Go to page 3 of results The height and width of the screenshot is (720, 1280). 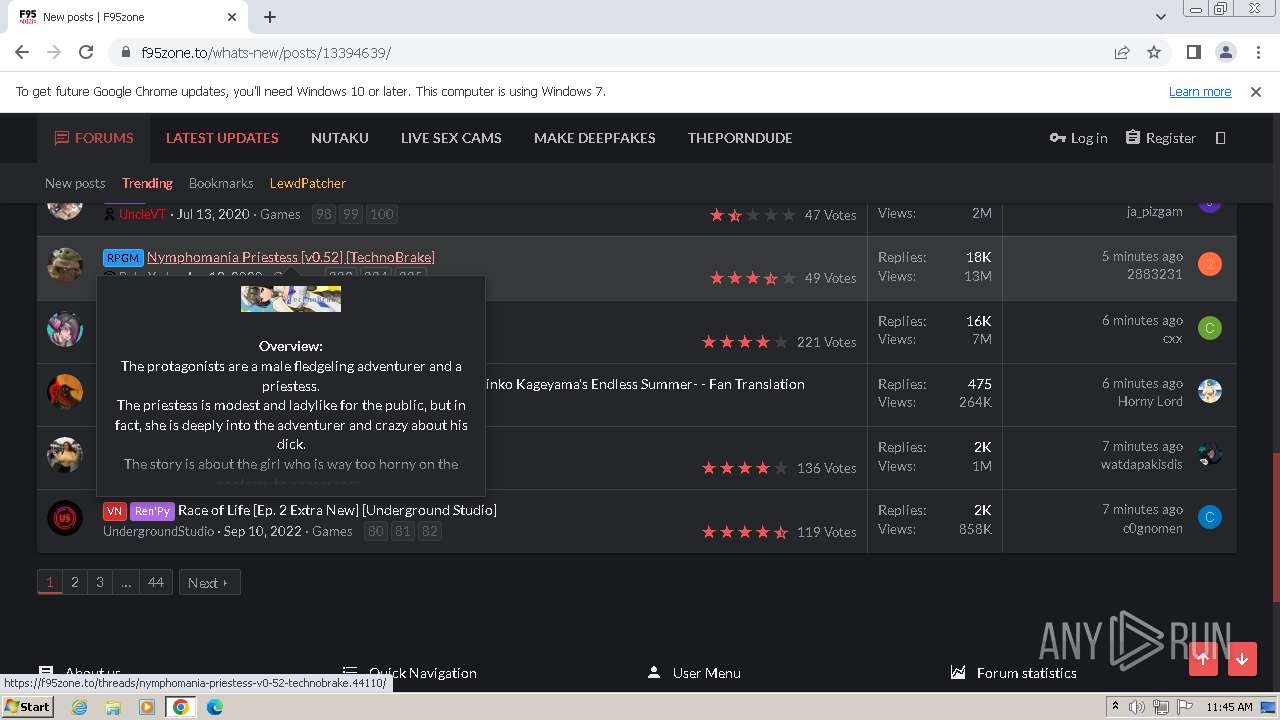[99, 582]
